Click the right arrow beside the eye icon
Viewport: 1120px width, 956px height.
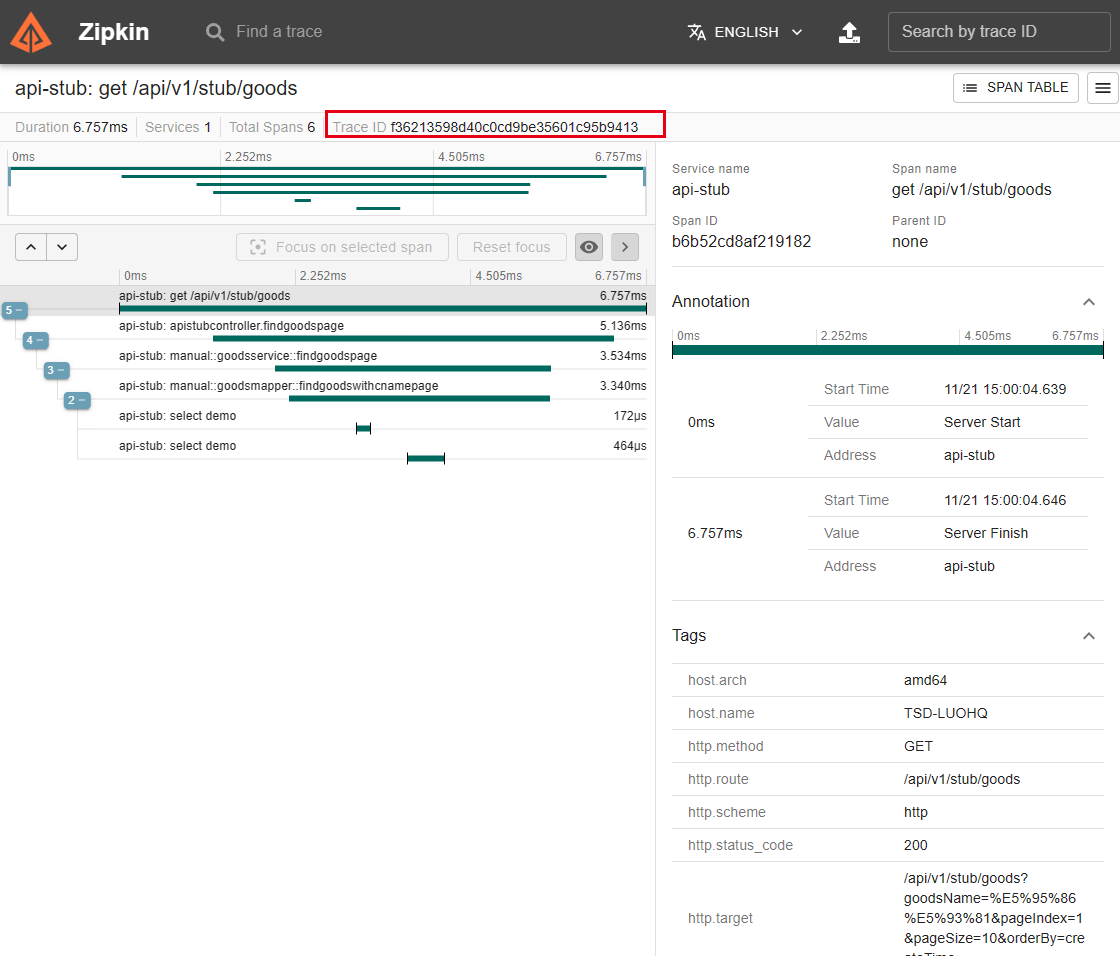click(624, 247)
